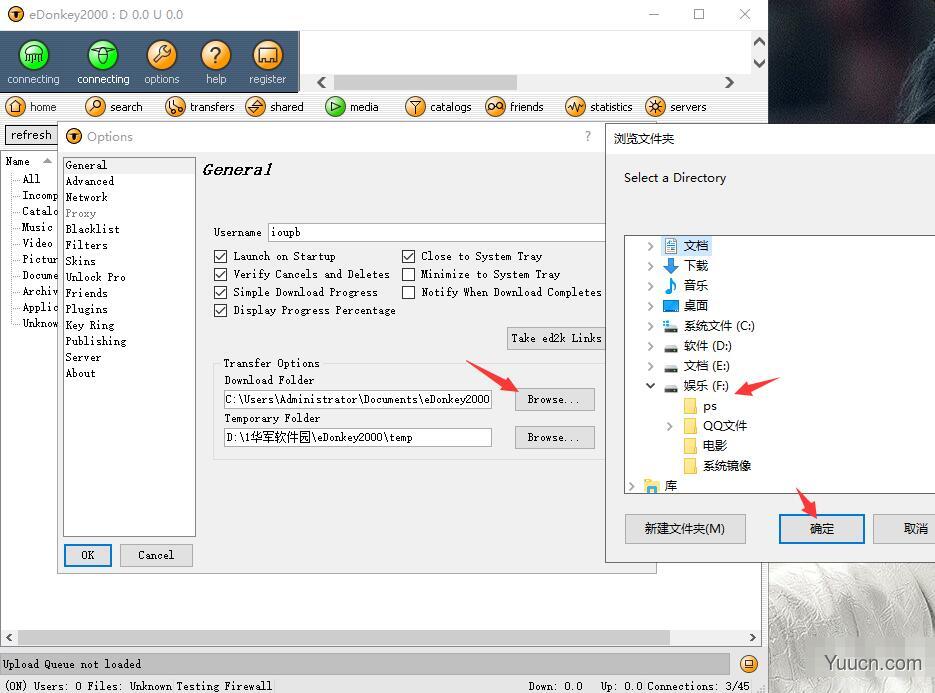Select Blacklist in options list
935x693 pixels.
[92, 229]
